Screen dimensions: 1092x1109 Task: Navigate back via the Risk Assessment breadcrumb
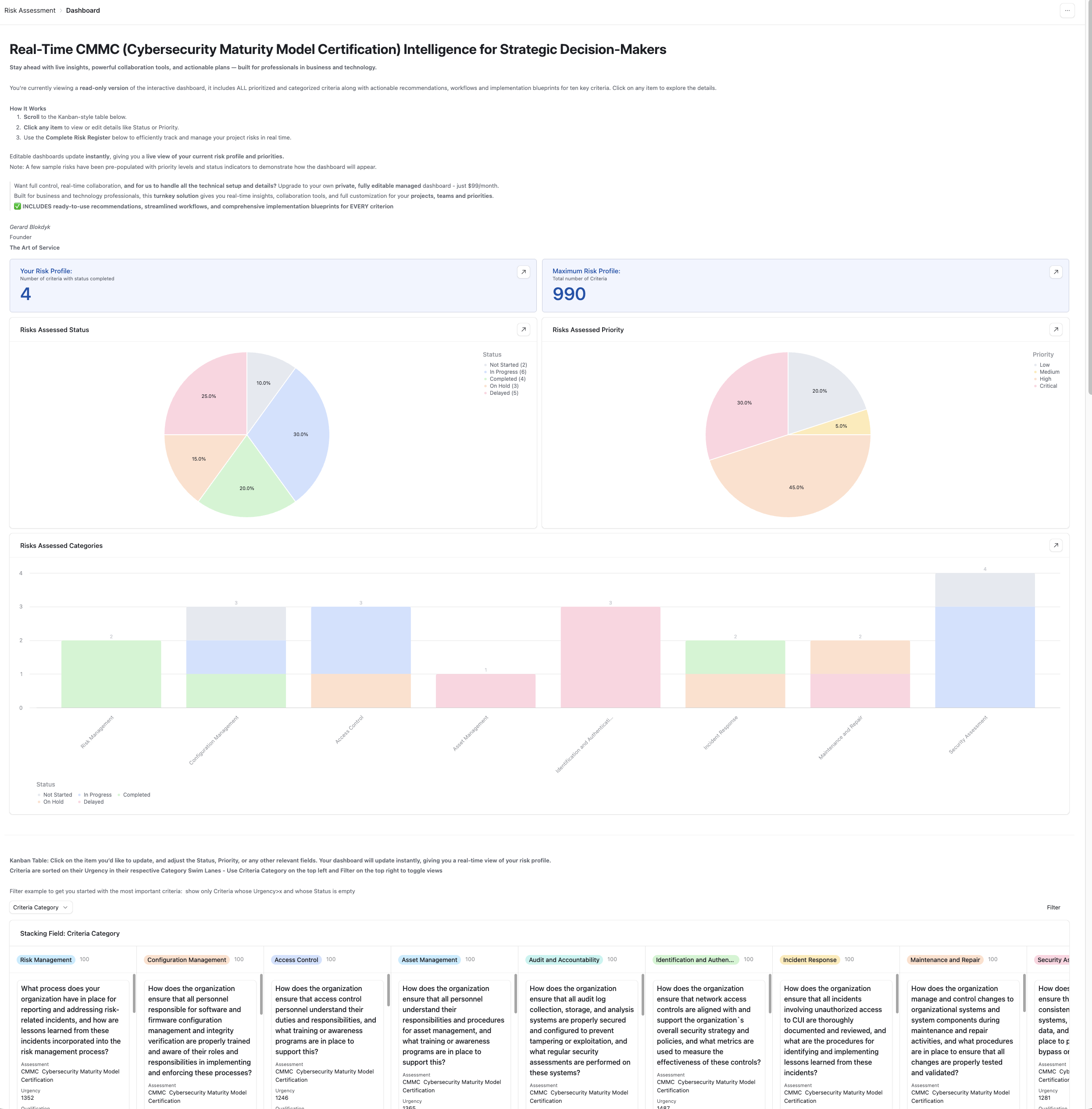[30, 10]
